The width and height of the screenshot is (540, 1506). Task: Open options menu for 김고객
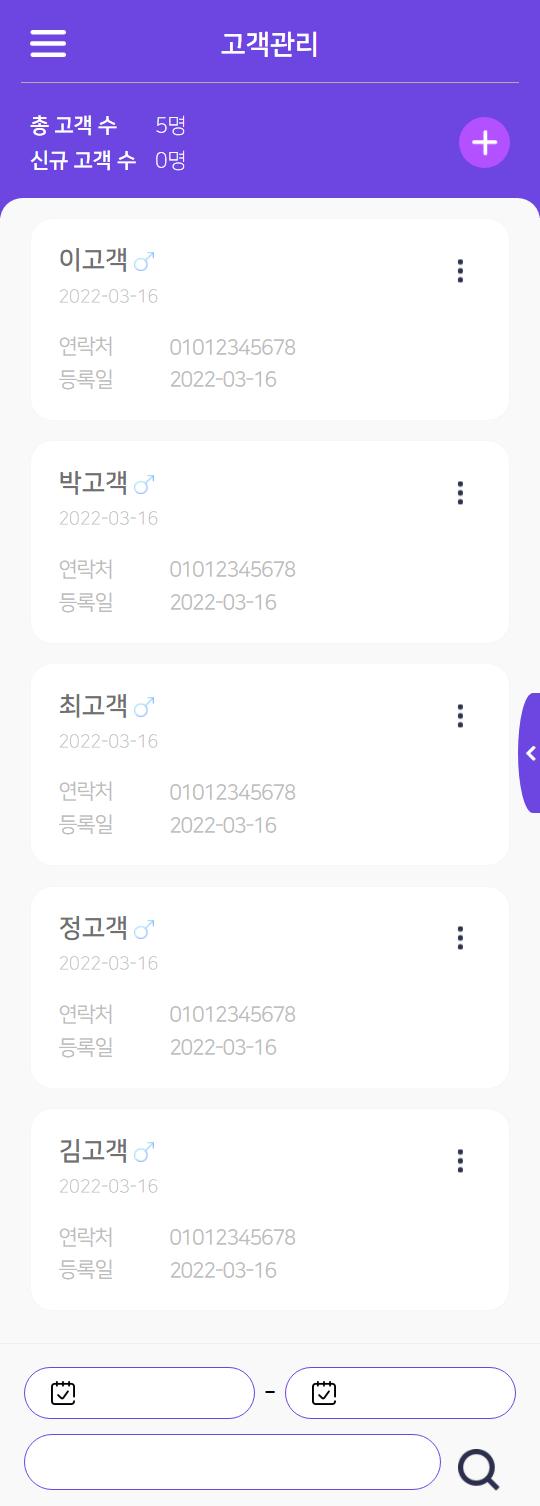click(x=460, y=1161)
